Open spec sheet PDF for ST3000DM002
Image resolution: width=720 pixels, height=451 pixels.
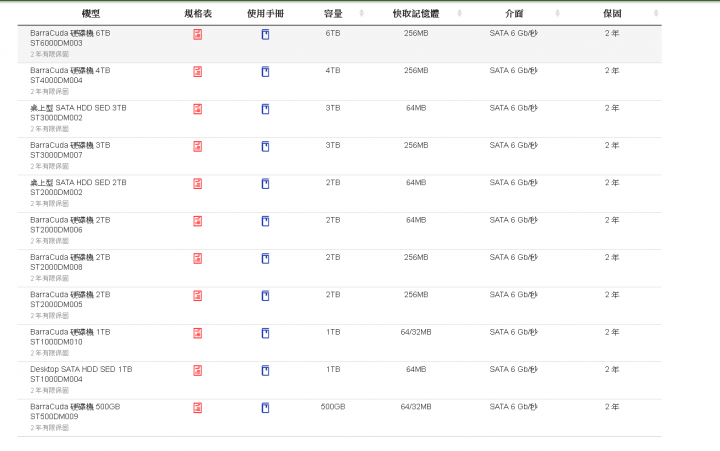[197, 109]
